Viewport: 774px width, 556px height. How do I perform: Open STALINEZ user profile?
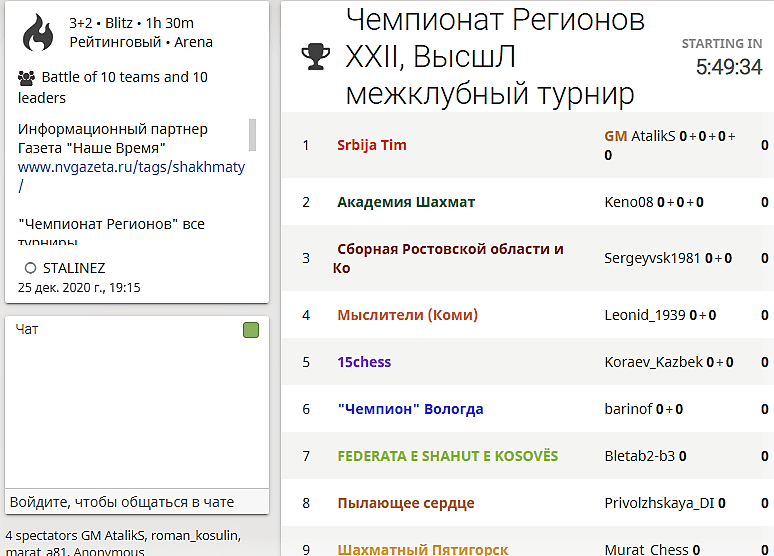[x=72, y=268]
